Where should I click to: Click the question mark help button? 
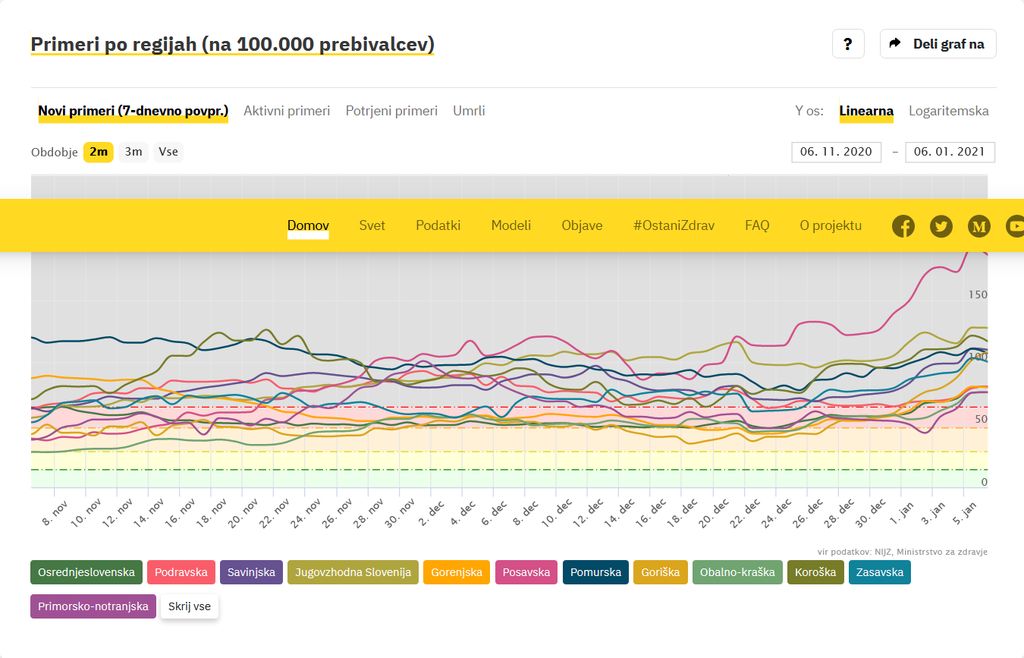[847, 44]
